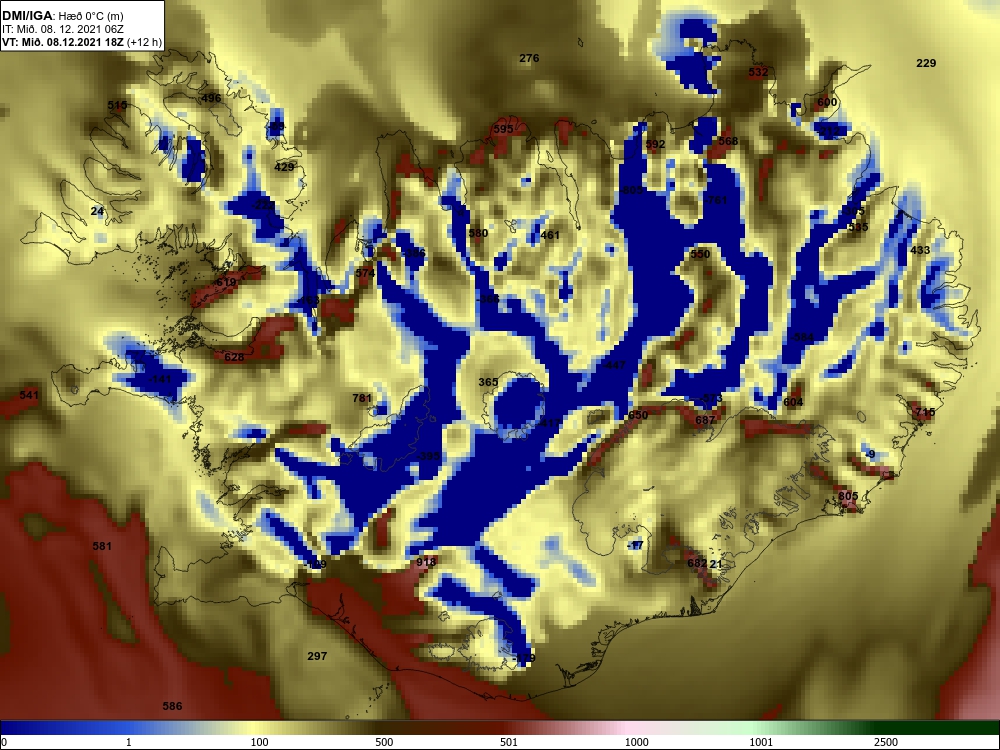The image size is (1000, 750).
Task: Click the map value '-761'
Action: [x=716, y=200]
